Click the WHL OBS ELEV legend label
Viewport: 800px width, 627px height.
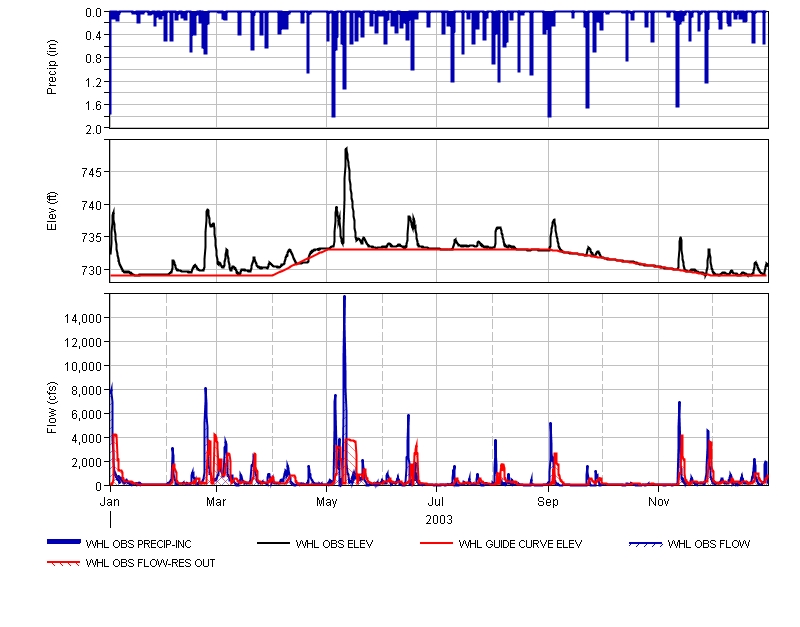click(334, 544)
